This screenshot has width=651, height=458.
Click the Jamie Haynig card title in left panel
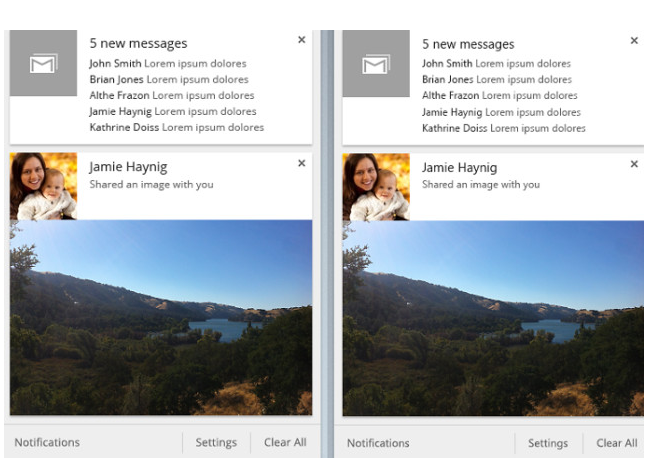pyautogui.click(x=128, y=167)
